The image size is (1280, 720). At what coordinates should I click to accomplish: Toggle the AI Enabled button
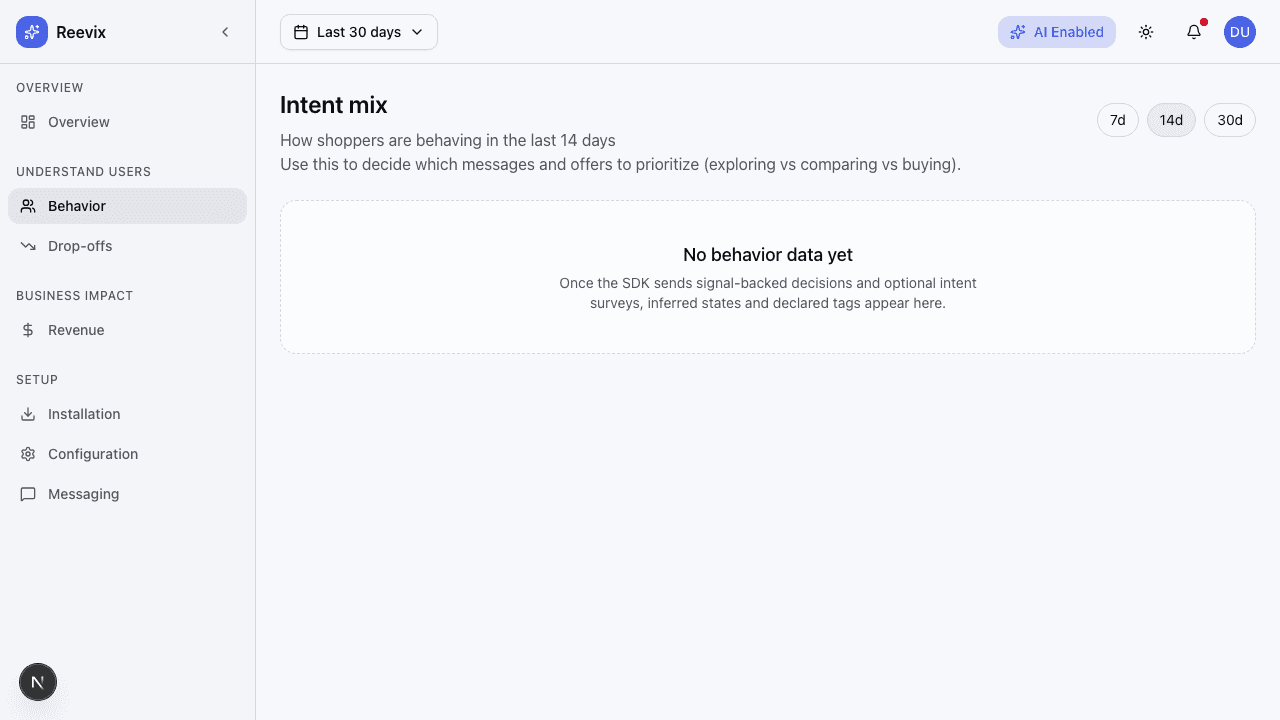click(x=1057, y=32)
